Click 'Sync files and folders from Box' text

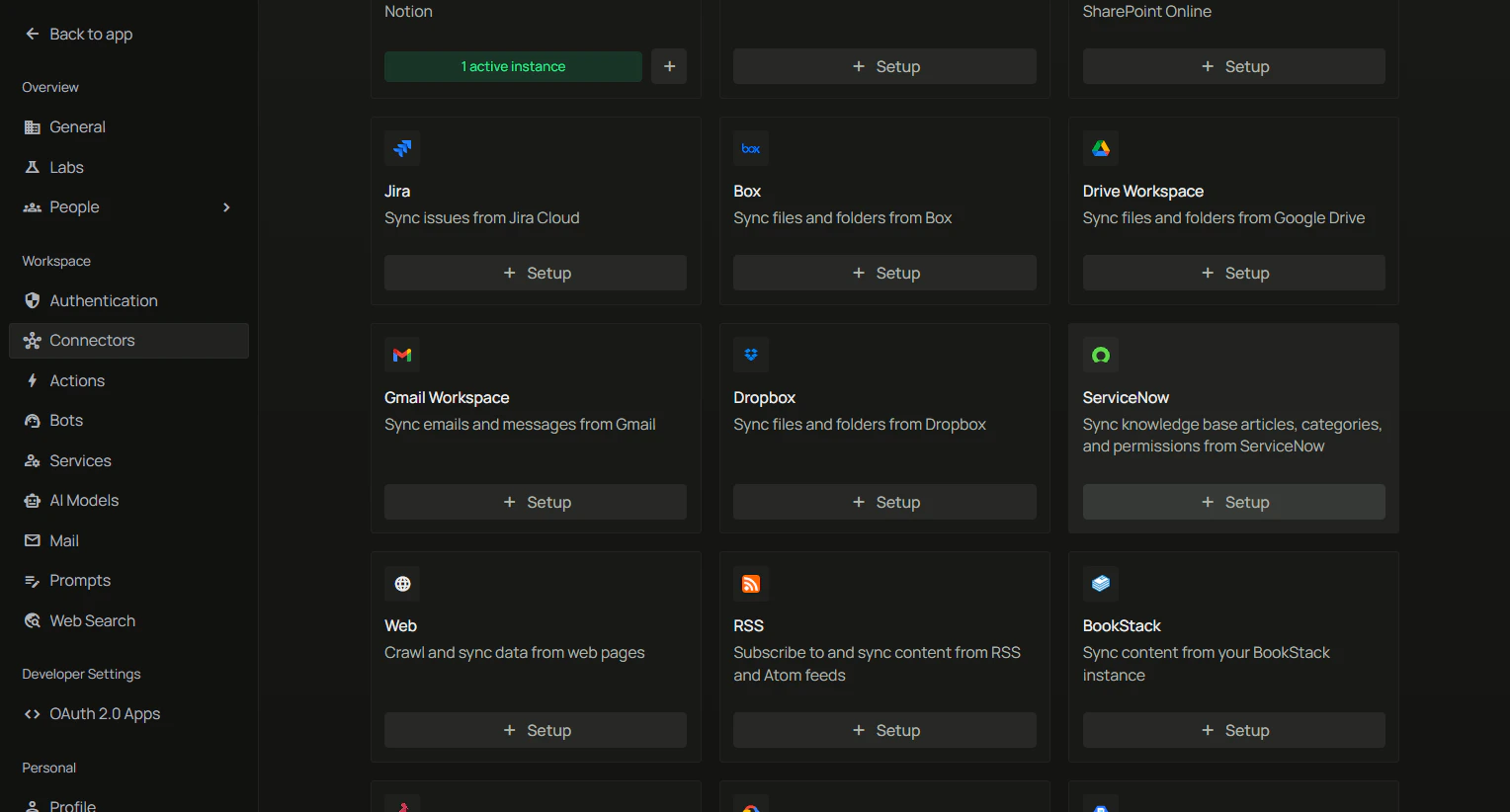843,218
